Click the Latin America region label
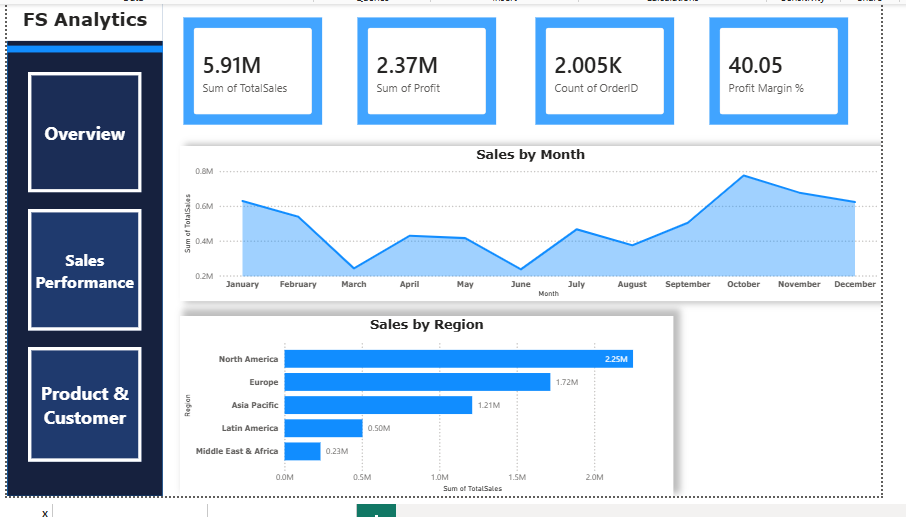The image size is (906, 517). [x=250, y=428]
